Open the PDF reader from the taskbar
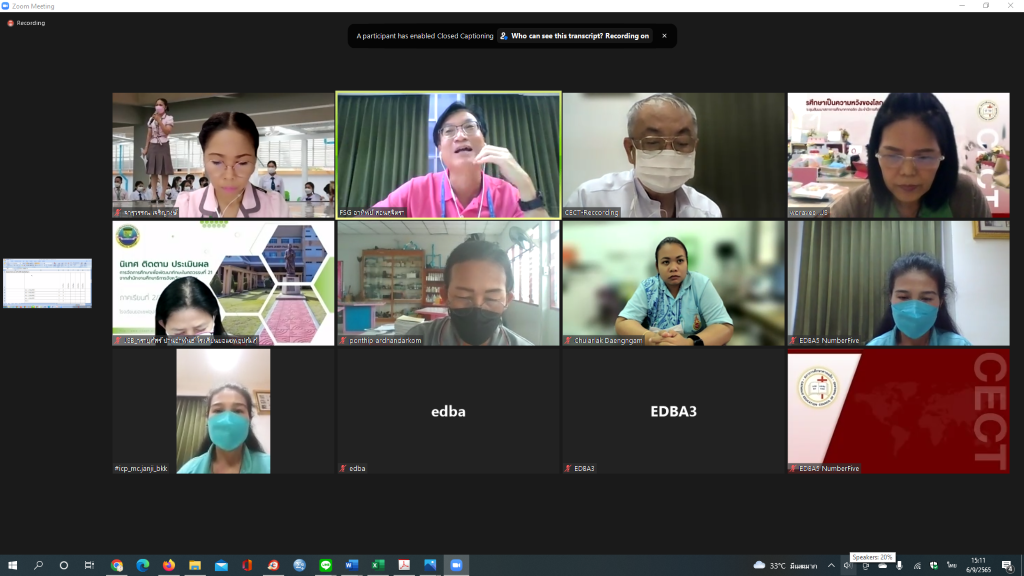The height and width of the screenshot is (576, 1024). (x=404, y=565)
